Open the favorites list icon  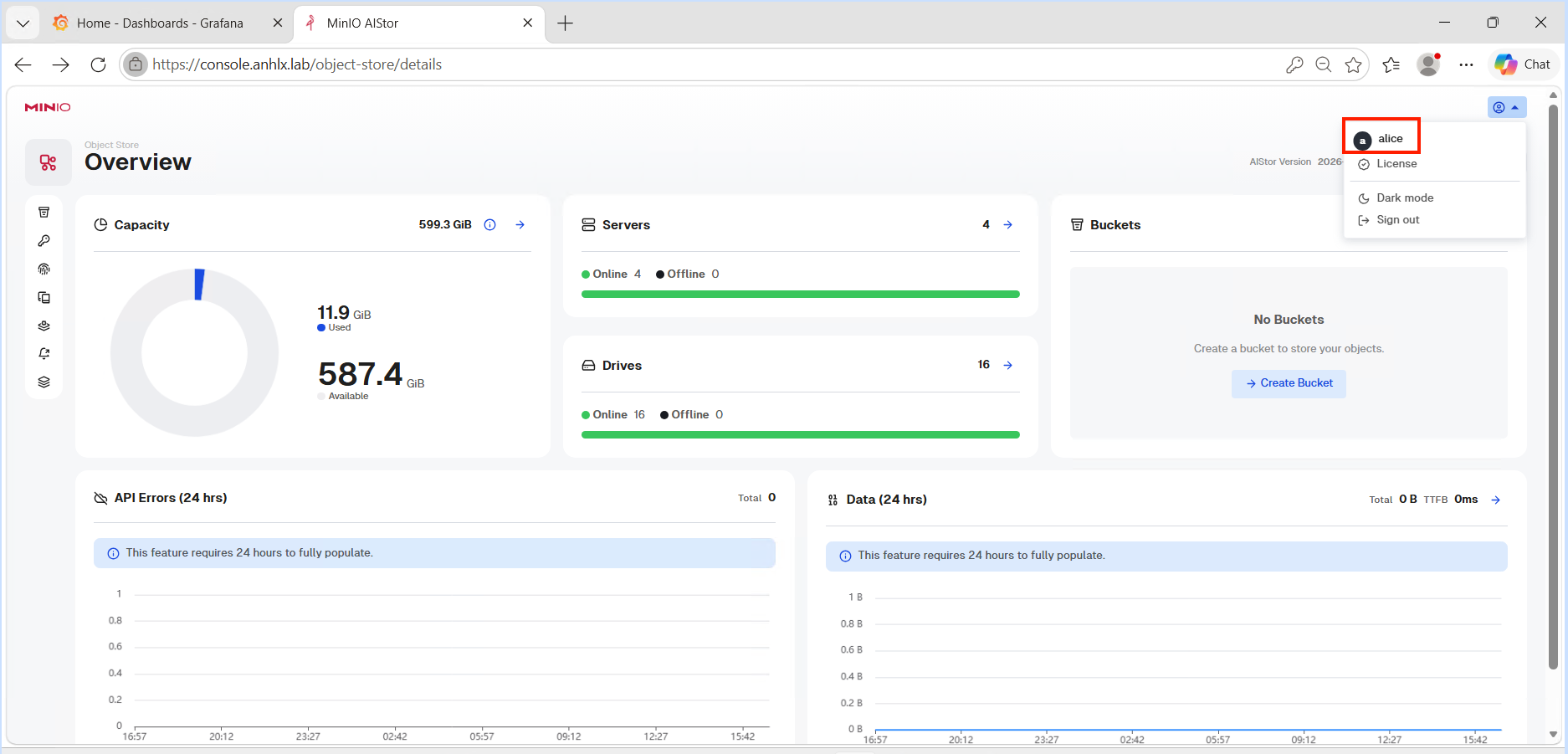pos(1391,64)
